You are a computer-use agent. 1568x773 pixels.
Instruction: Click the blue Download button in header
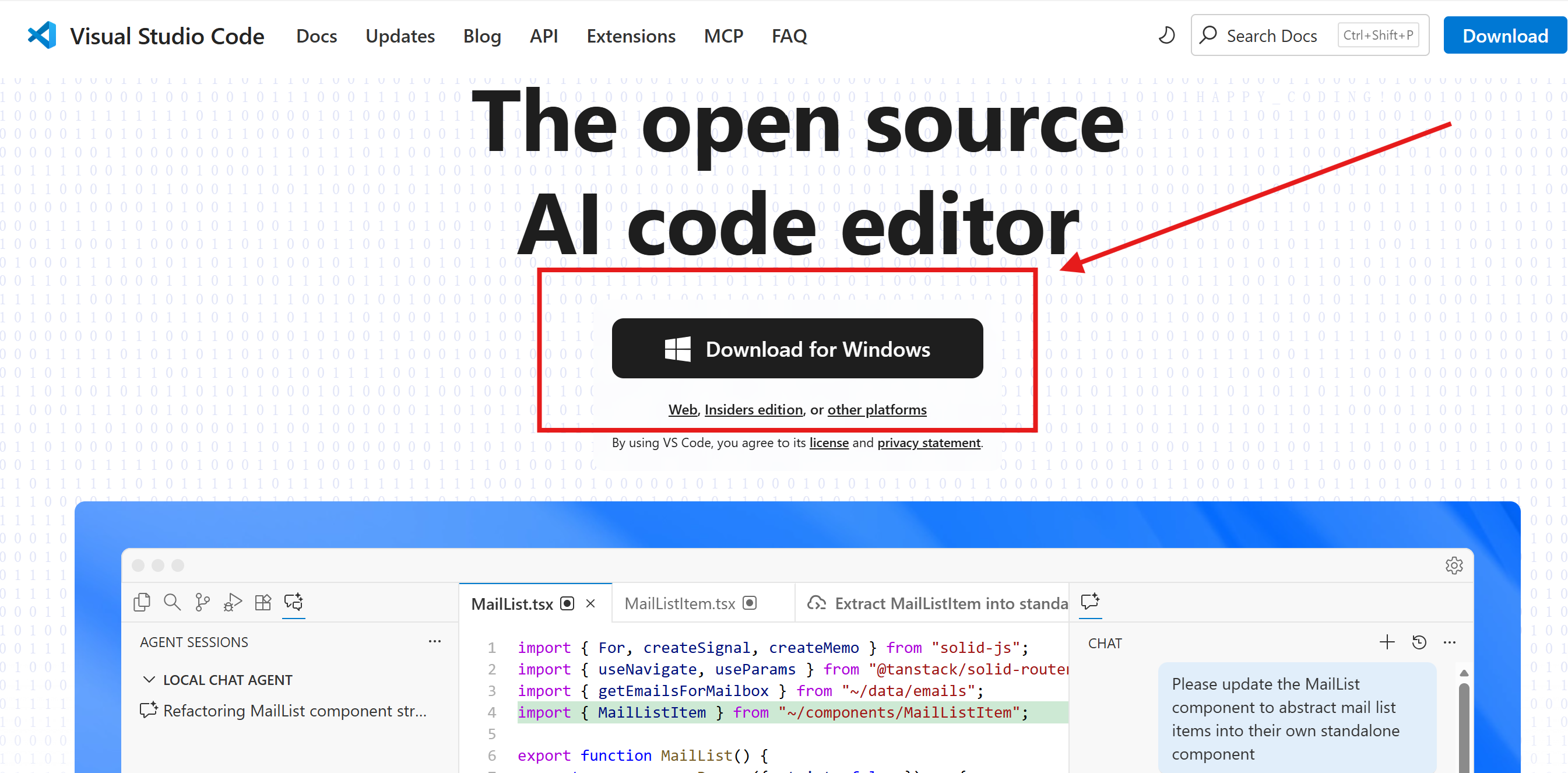tap(1504, 36)
